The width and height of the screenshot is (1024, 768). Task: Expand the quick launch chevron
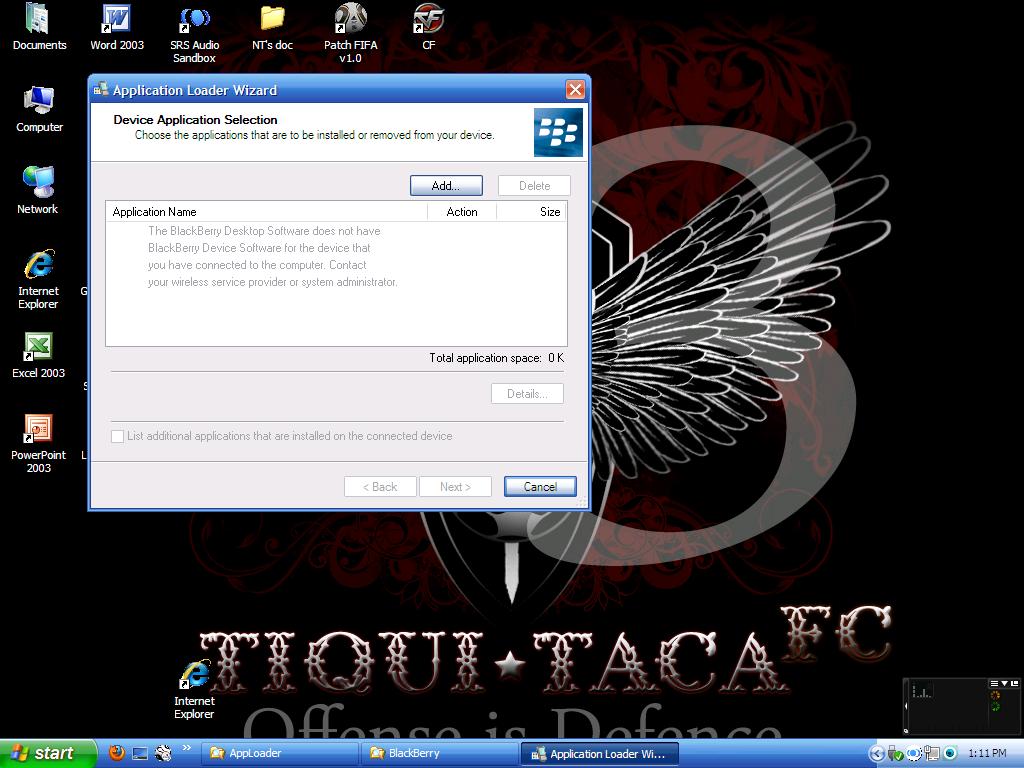click(x=186, y=748)
